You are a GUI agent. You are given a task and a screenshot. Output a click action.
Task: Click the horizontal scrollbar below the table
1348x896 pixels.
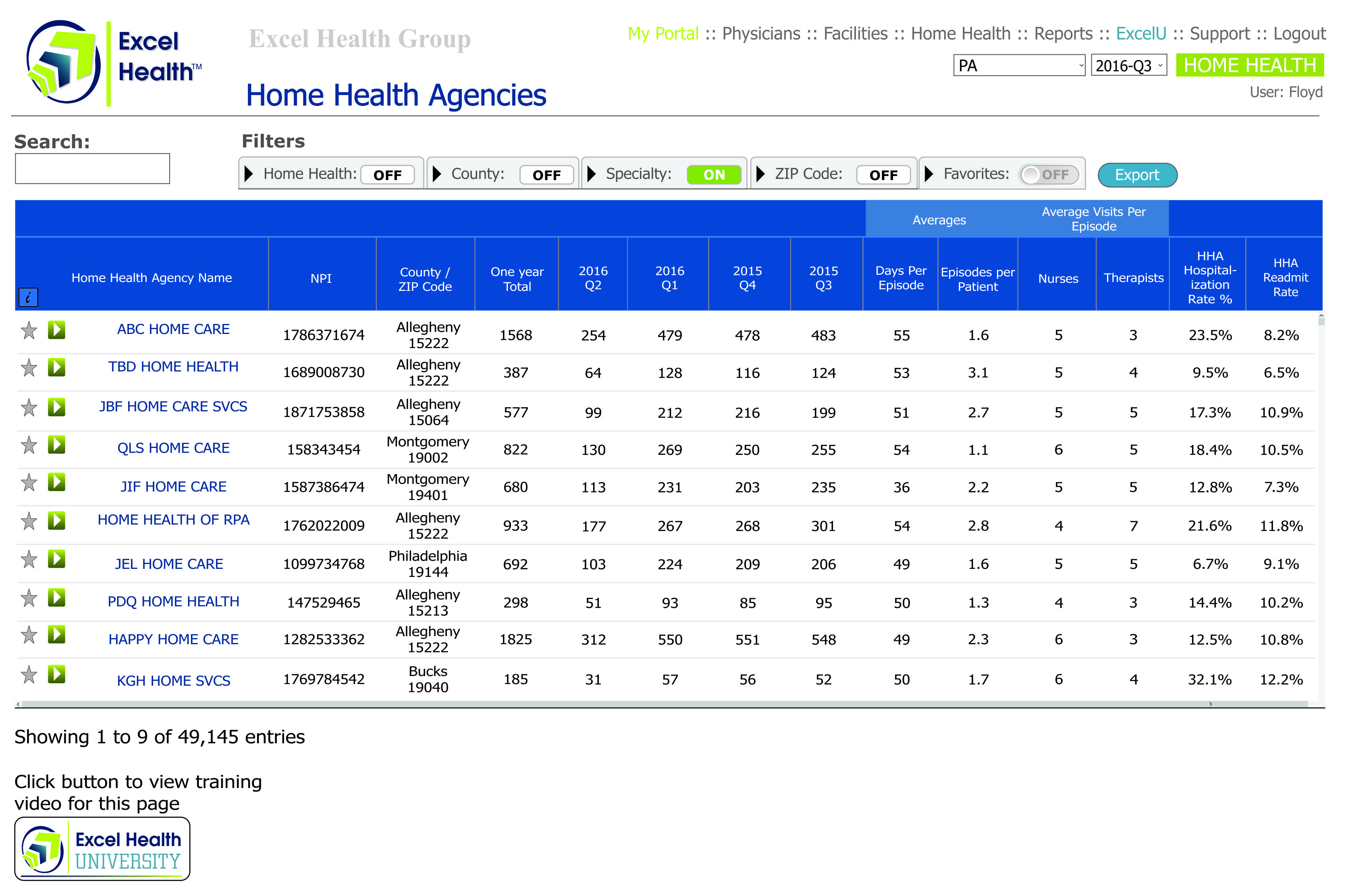click(663, 704)
